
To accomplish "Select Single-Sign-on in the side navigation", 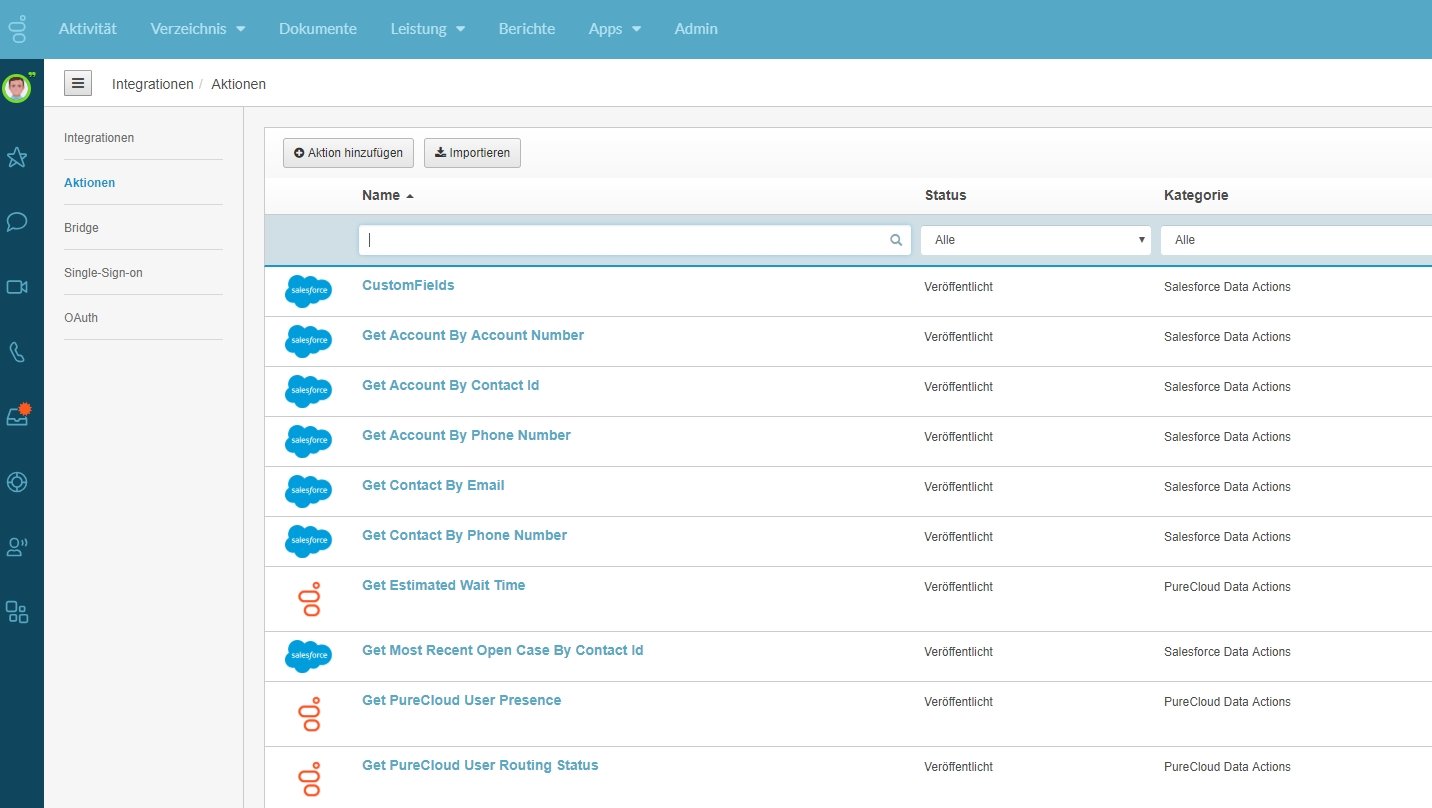I will 103,272.
